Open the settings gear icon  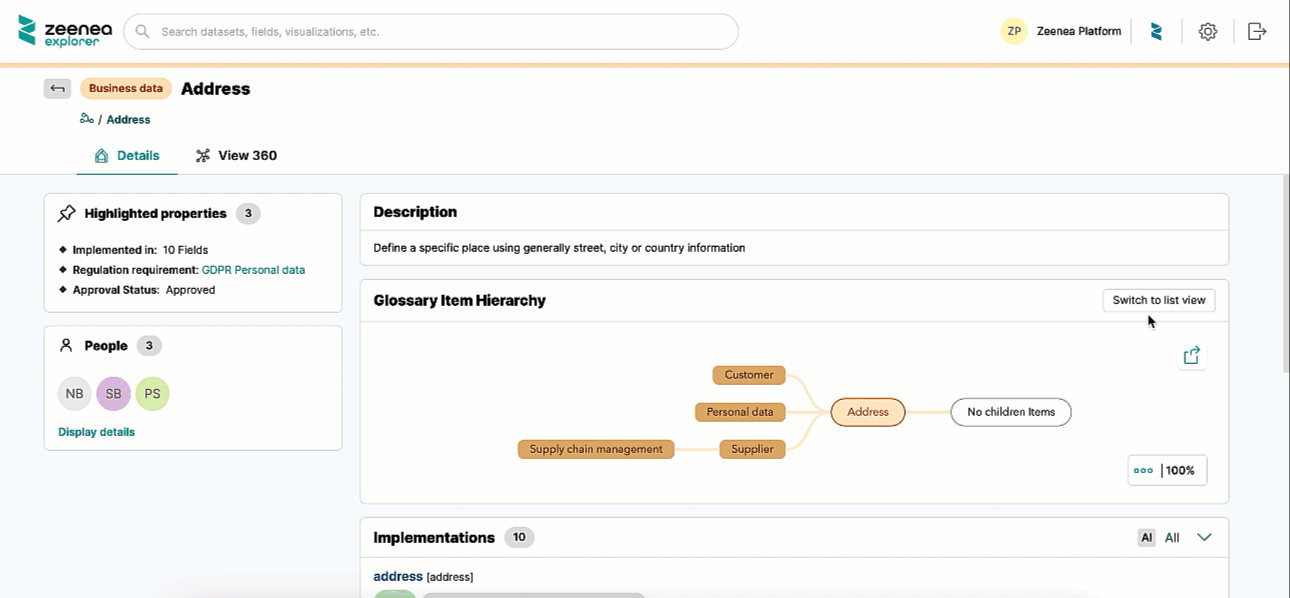(1207, 32)
